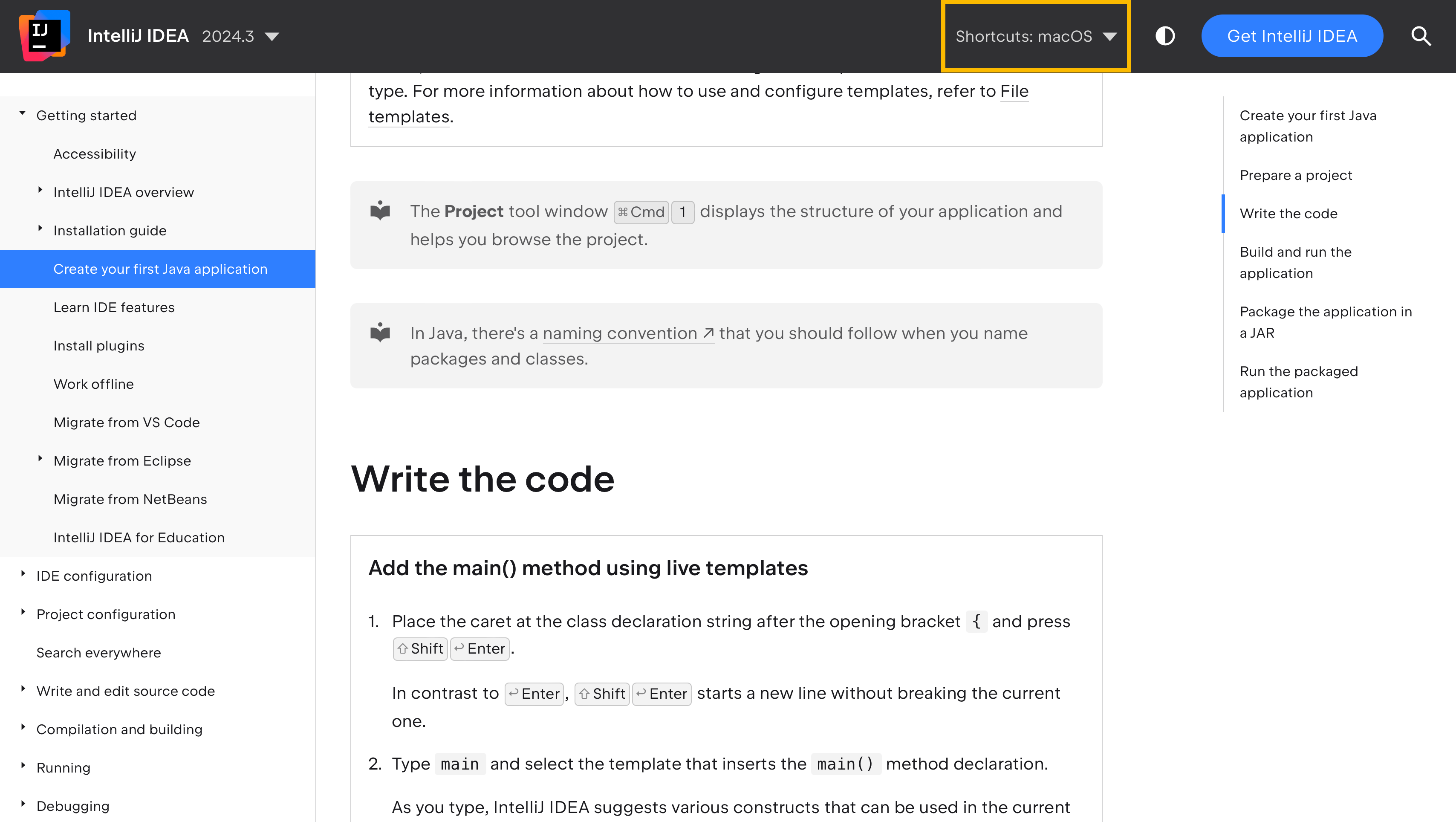1456x822 pixels.
Task: Toggle the Shortcuts macOS dropdown
Action: (x=1035, y=36)
